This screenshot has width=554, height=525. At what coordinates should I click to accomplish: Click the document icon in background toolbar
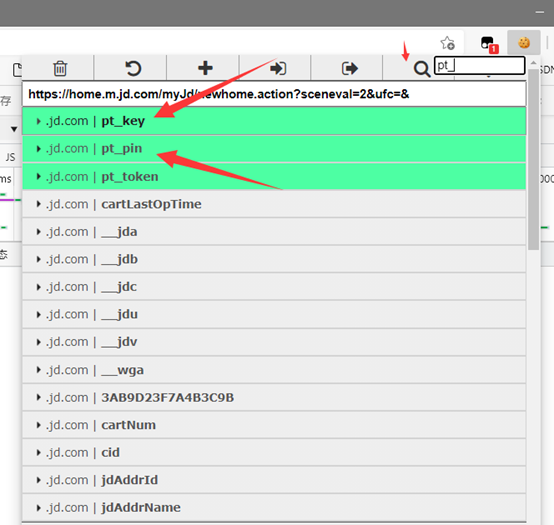17,70
